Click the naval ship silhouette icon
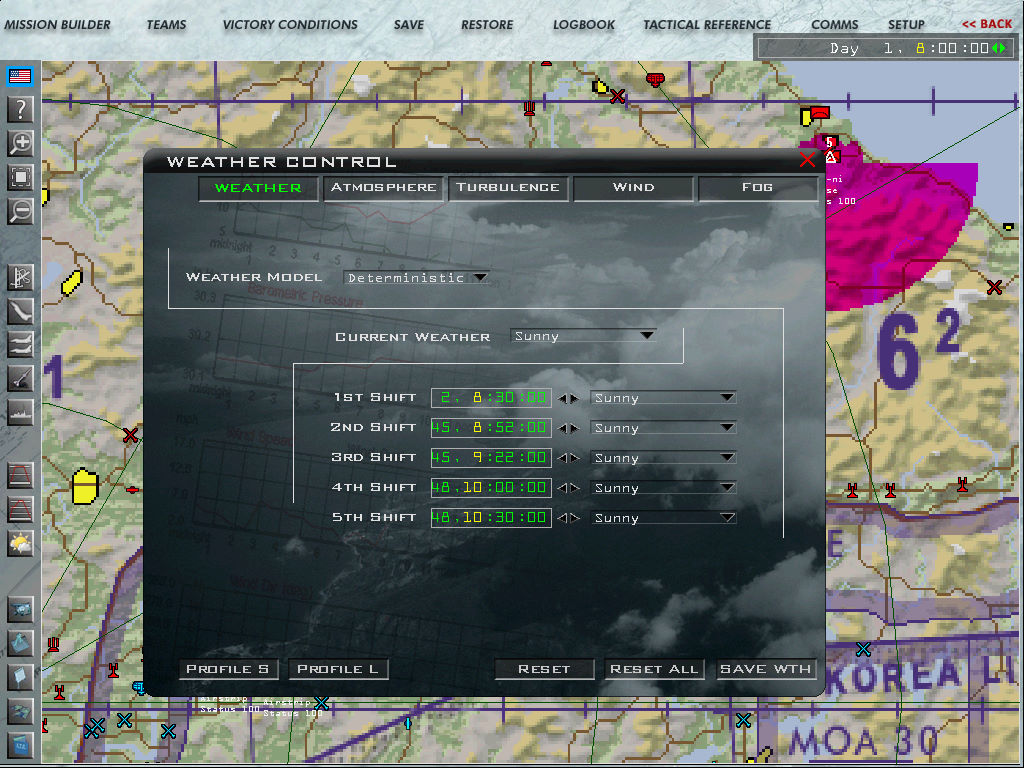This screenshot has height=768, width=1024. 20,413
